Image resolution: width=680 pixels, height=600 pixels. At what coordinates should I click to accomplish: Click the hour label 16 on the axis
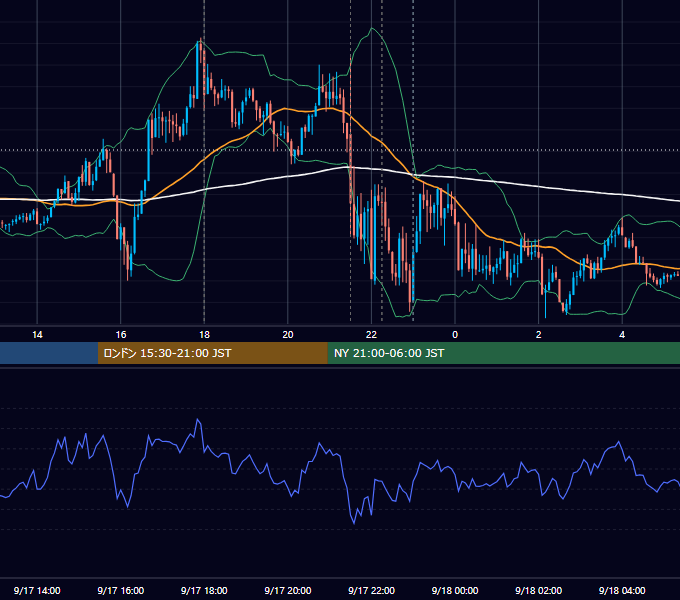(x=121, y=335)
